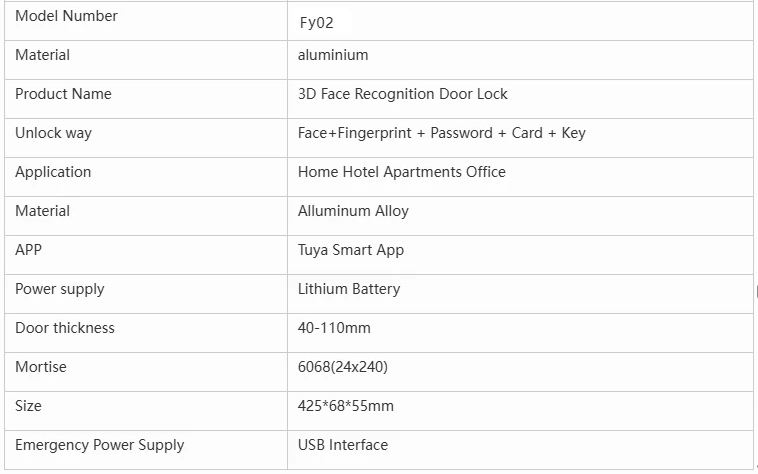The height and width of the screenshot is (474, 758).
Task: Click the APP label cell
Action: [28, 250]
